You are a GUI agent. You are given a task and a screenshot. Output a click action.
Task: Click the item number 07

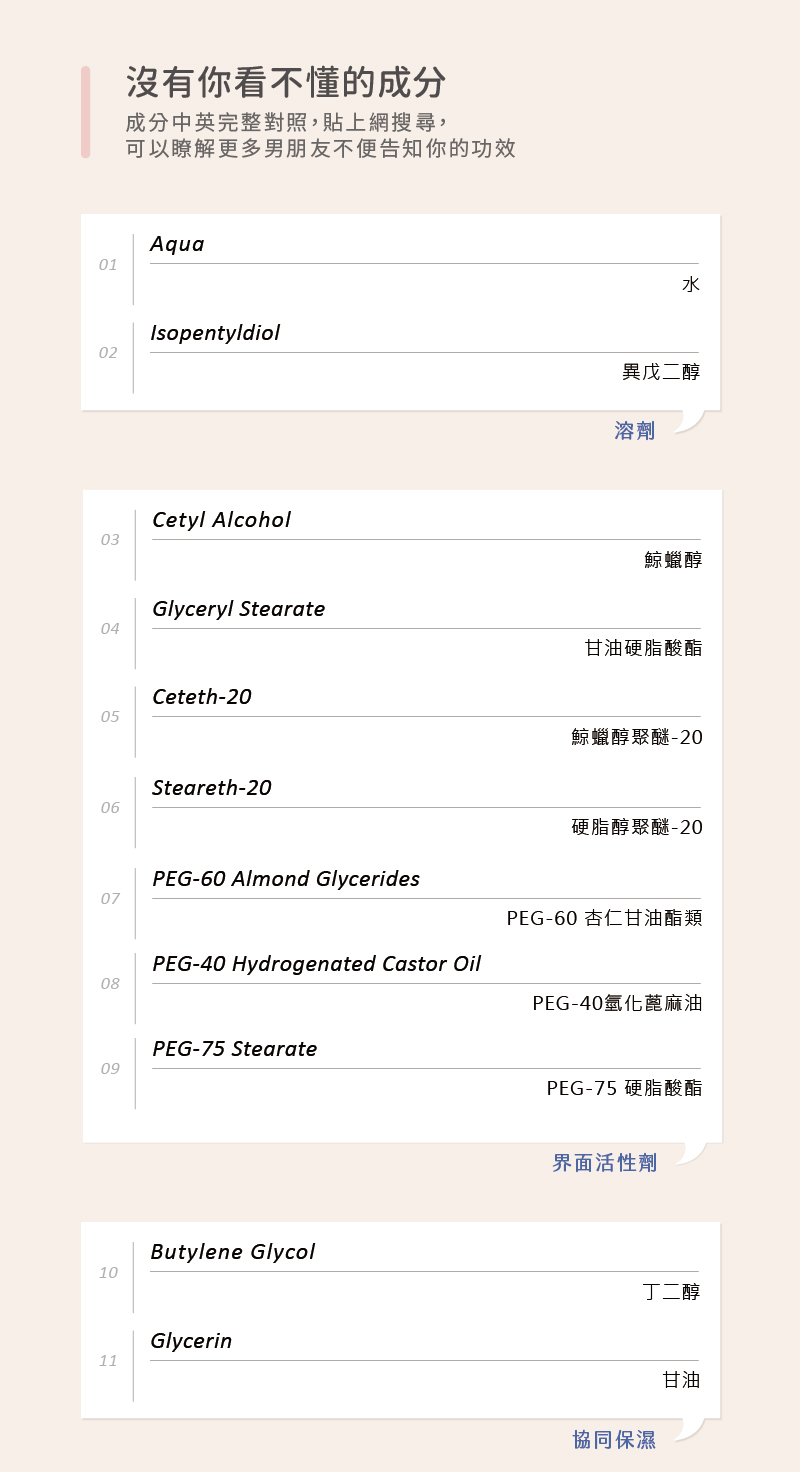tap(110, 899)
